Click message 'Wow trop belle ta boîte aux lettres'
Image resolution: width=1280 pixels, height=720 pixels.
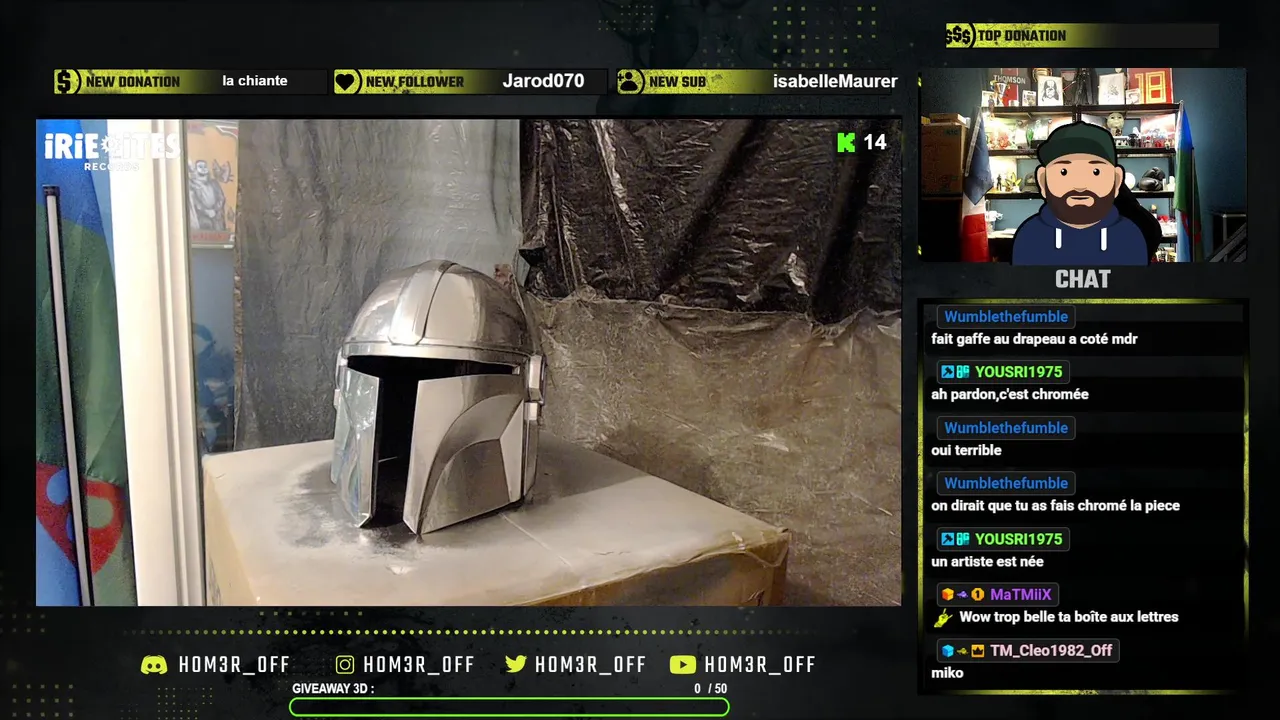(x=1069, y=617)
